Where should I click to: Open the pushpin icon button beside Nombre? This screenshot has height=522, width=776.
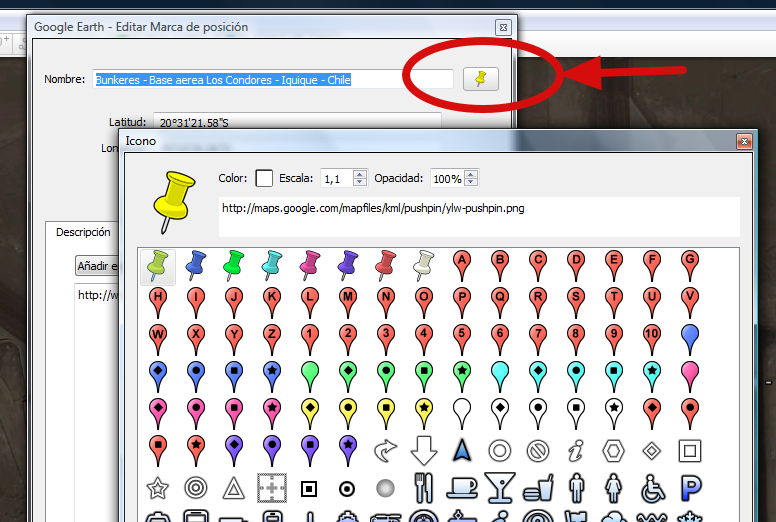tap(481, 79)
